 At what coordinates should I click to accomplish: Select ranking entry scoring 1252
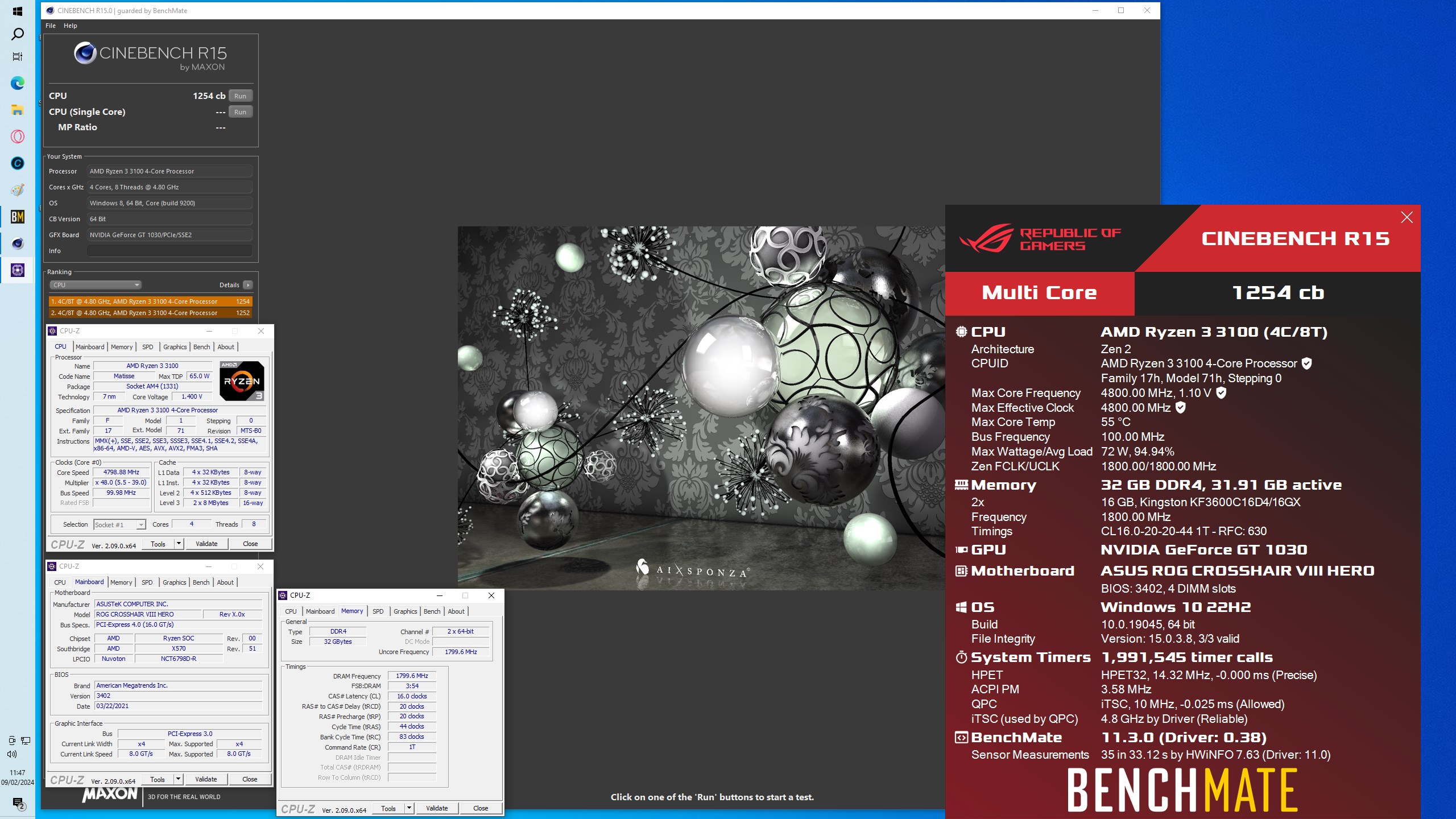(x=150, y=313)
